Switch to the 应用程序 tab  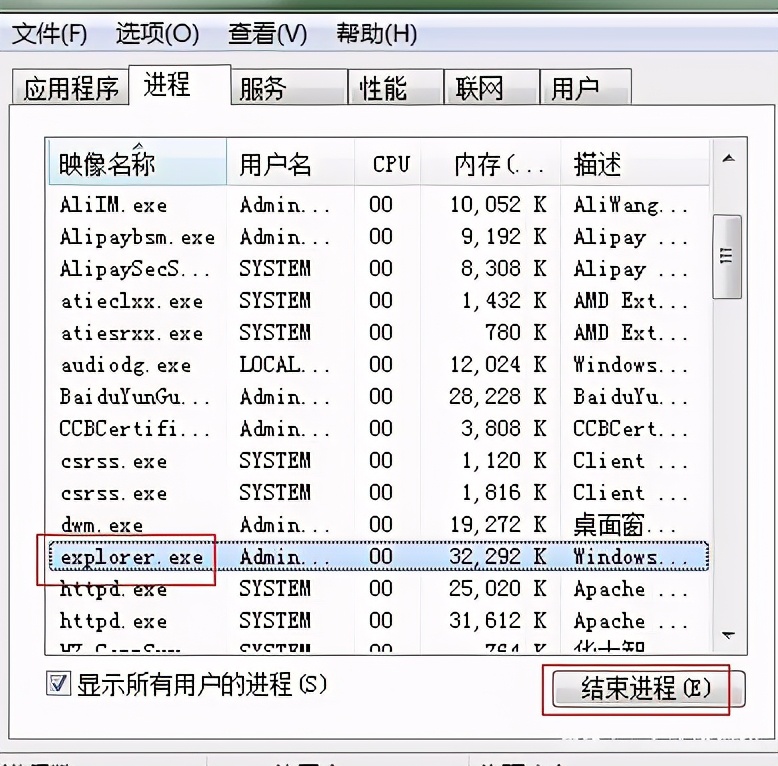70,88
